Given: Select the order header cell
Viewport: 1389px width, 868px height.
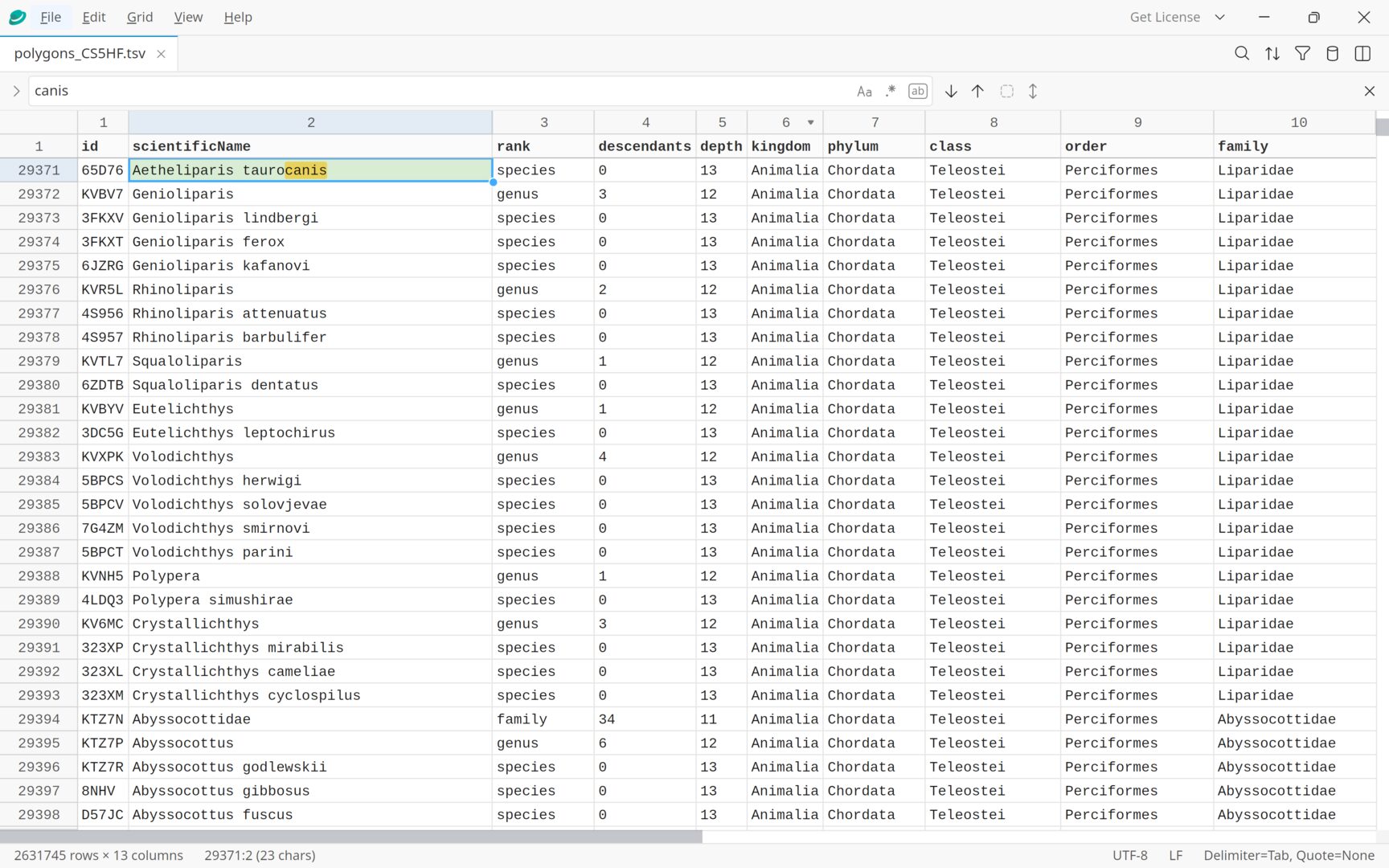Looking at the screenshot, I should (1137, 146).
